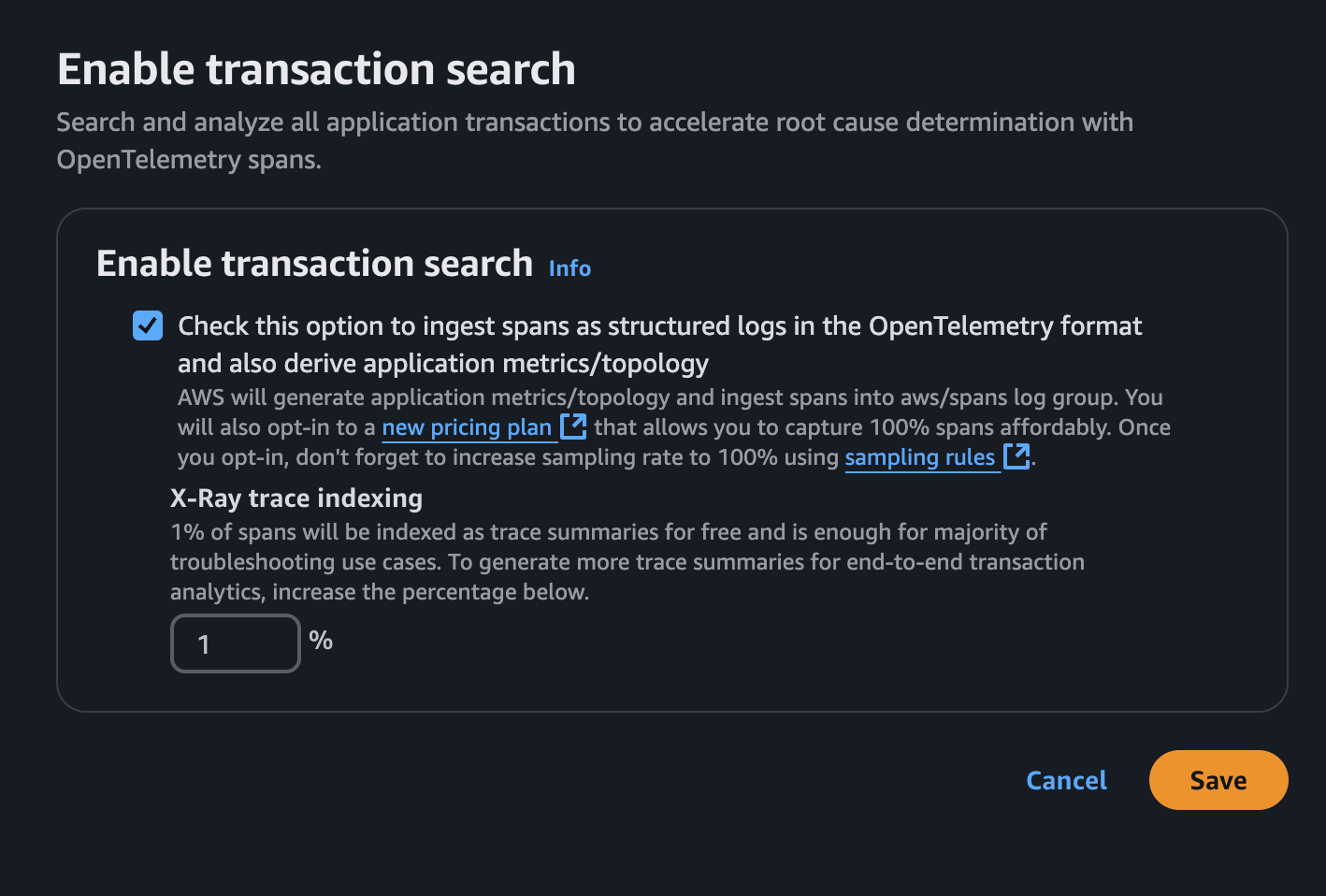Open the Info help link
The height and width of the screenshot is (896, 1326).
click(569, 268)
